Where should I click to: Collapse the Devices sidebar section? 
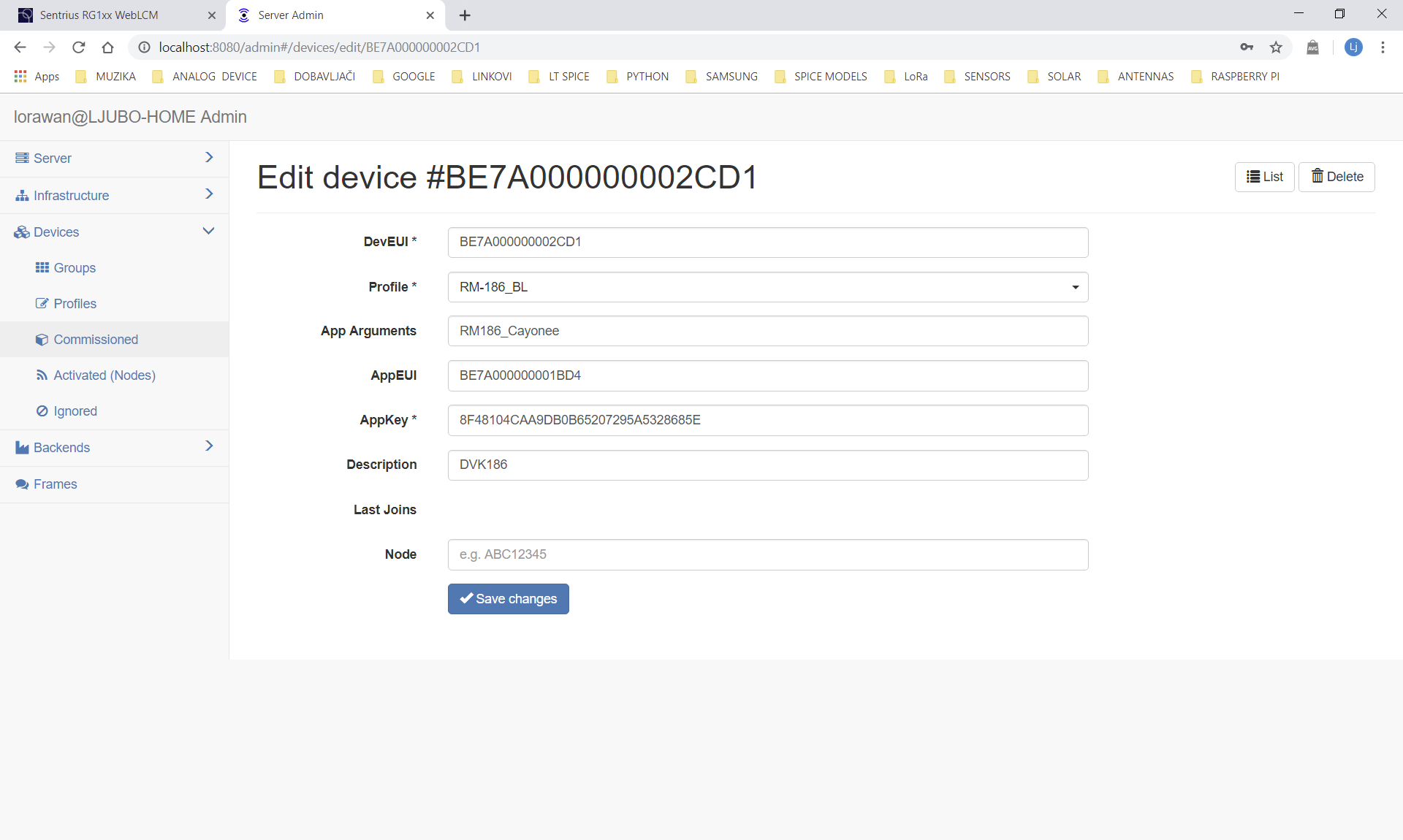114,232
